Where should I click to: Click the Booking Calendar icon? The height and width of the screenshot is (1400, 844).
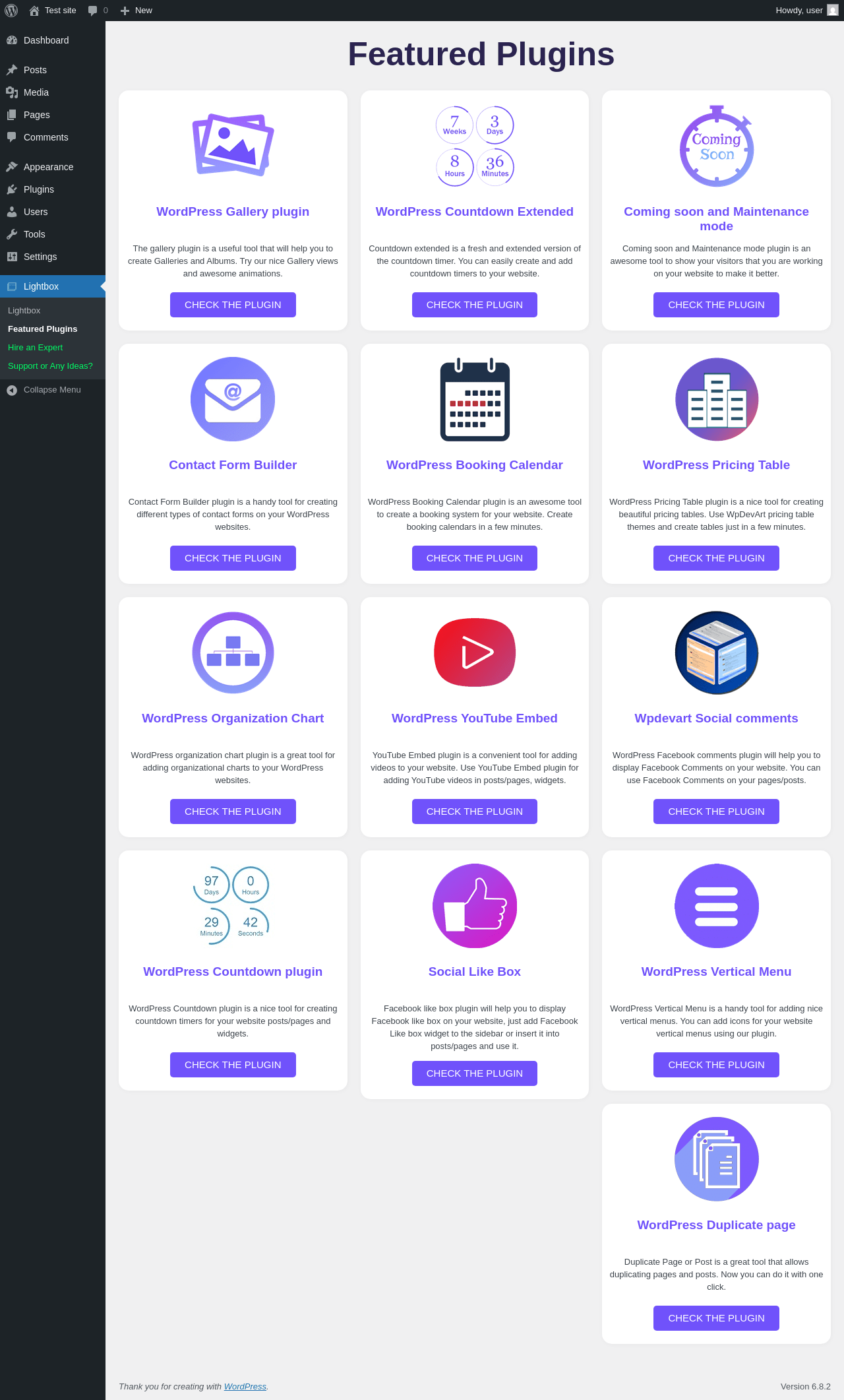(x=475, y=399)
